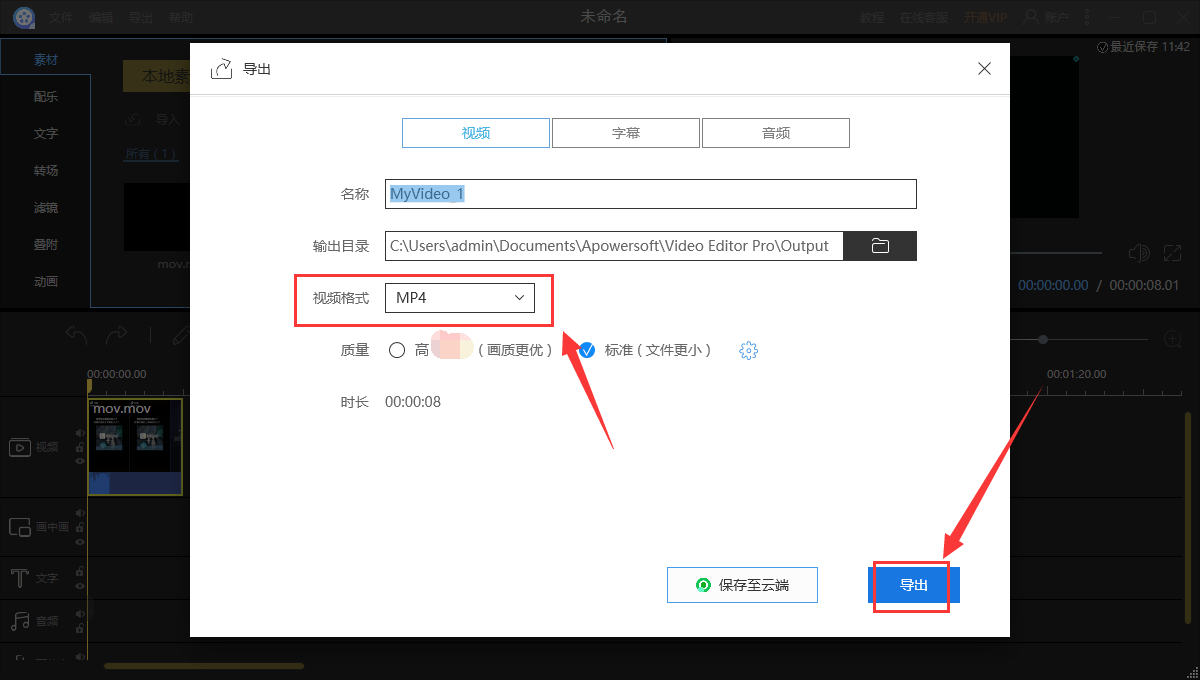
Task: Click the quality settings gear icon
Action: pos(748,350)
